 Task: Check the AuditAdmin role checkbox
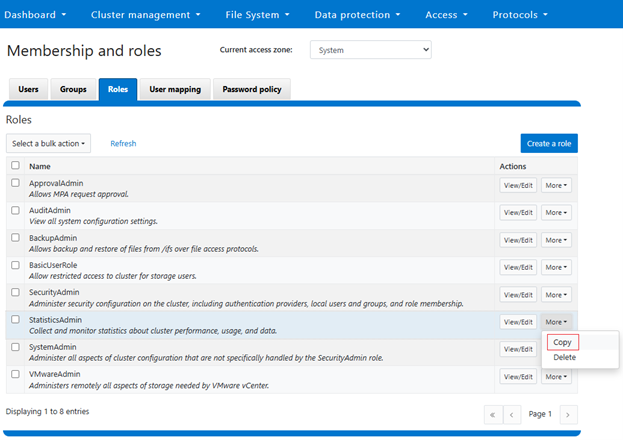(15, 211)
